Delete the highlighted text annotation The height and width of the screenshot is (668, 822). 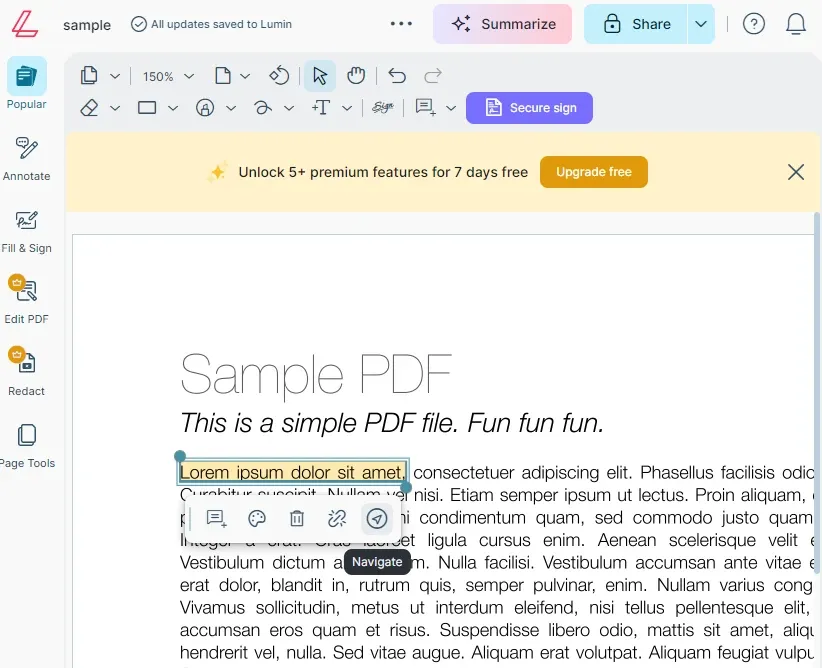coord(296,518)
